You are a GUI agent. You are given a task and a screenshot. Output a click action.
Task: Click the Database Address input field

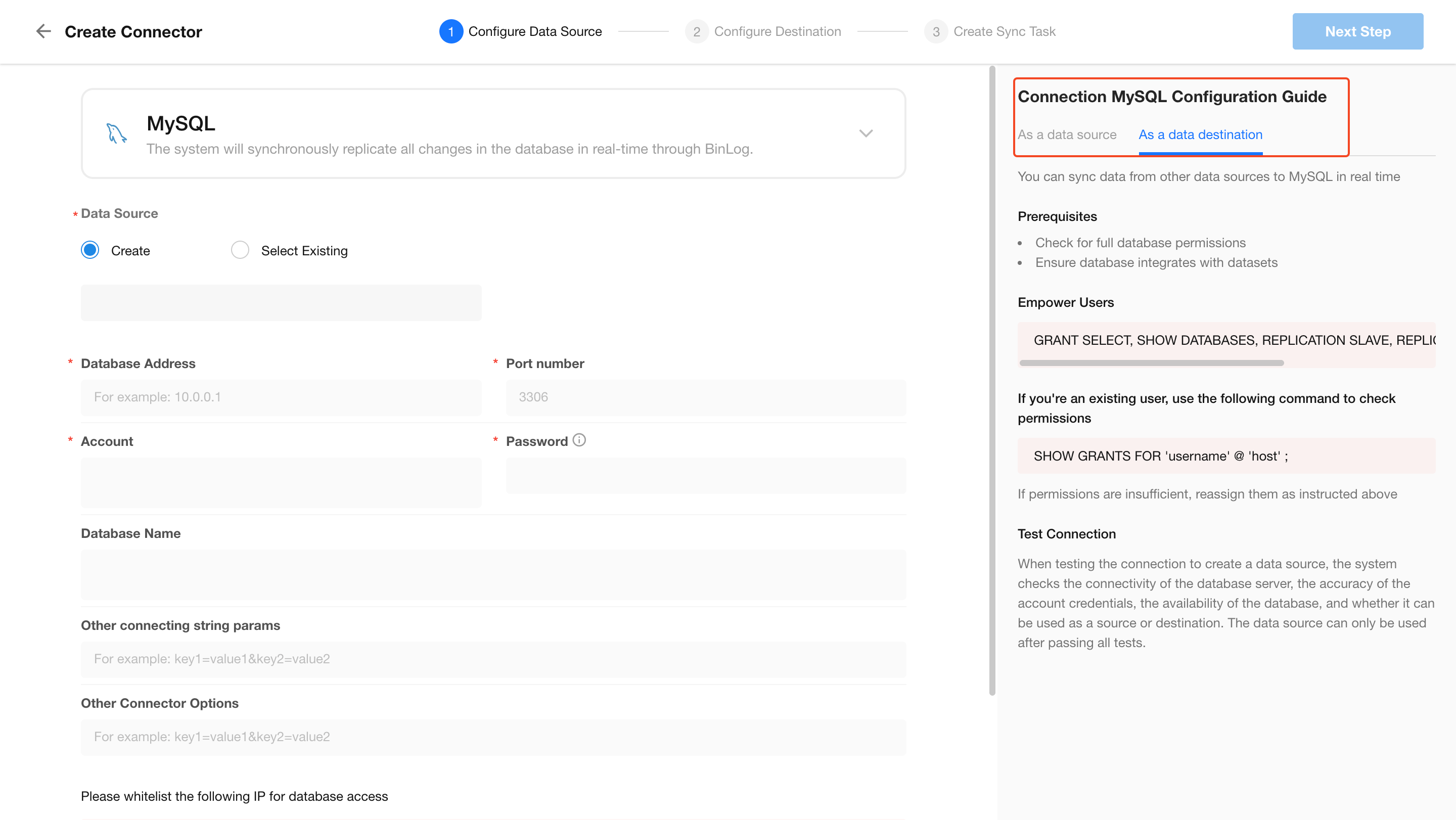pos(281,397)
